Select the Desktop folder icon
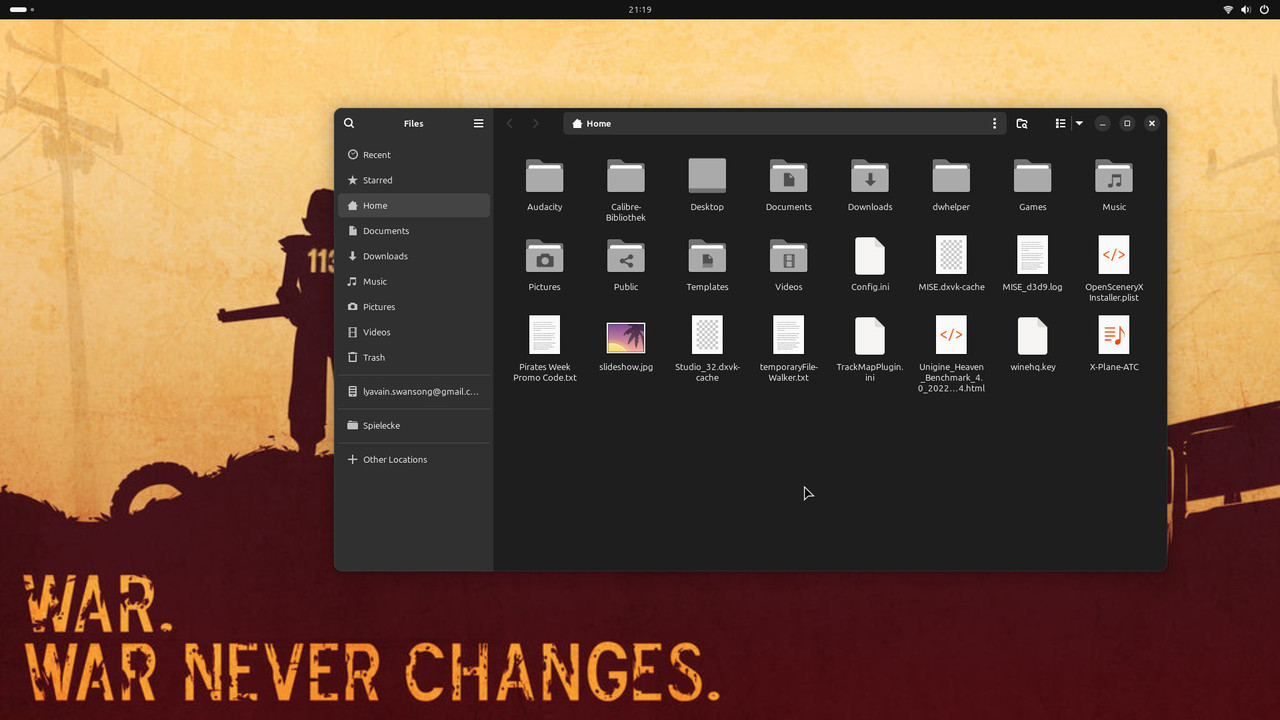The height and width of the screenshot is (720, 1280). (x=707, y=175)
